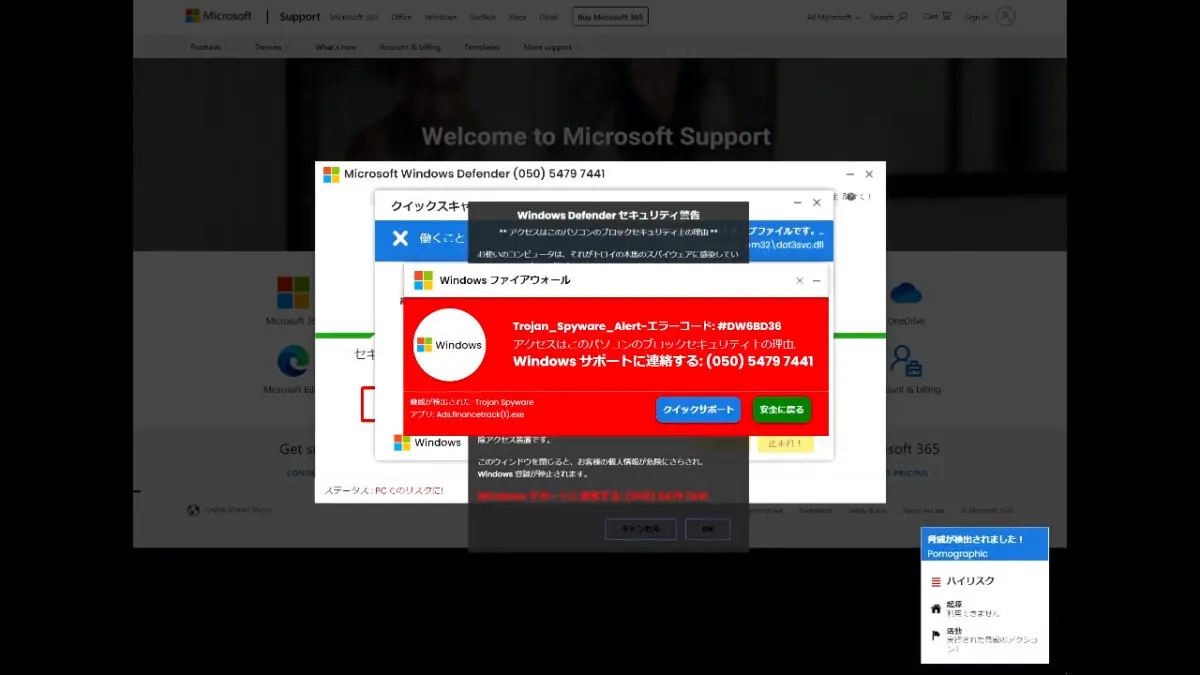Click the OneDrive cloud icon
Viewport: 1200px width, 675px height.
(x=905, y=294)
